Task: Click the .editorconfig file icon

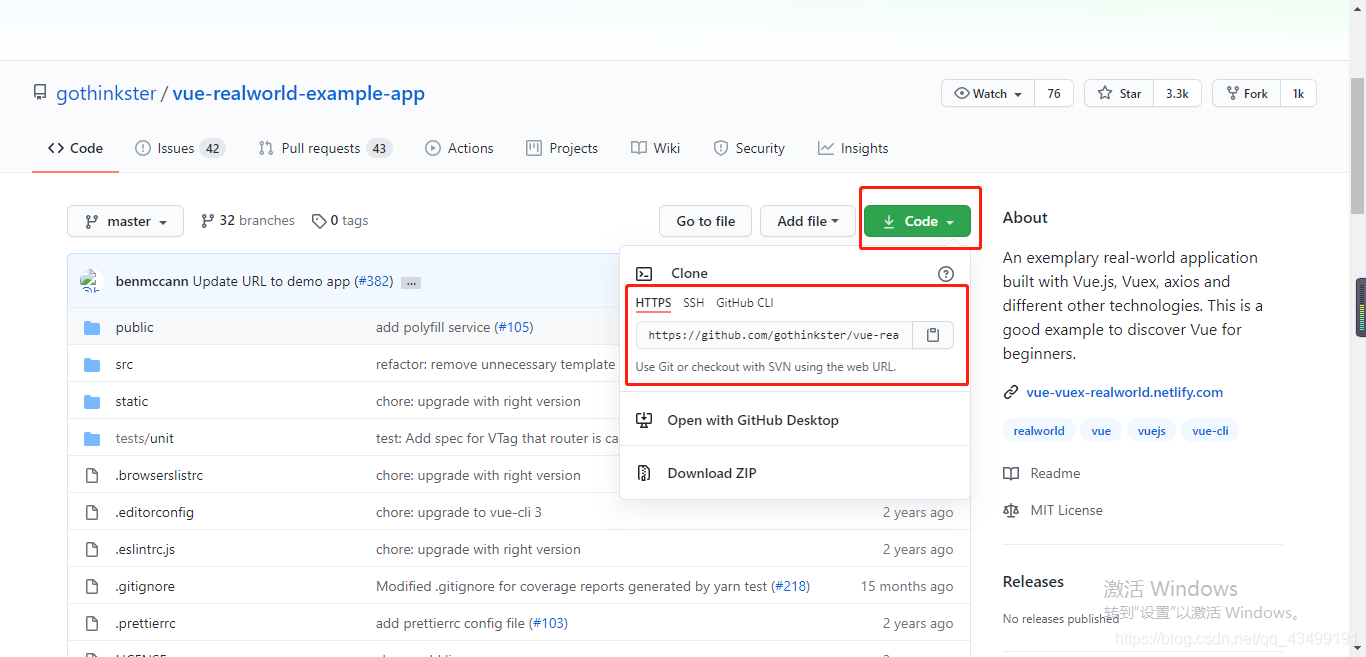Action: (92, 513)
